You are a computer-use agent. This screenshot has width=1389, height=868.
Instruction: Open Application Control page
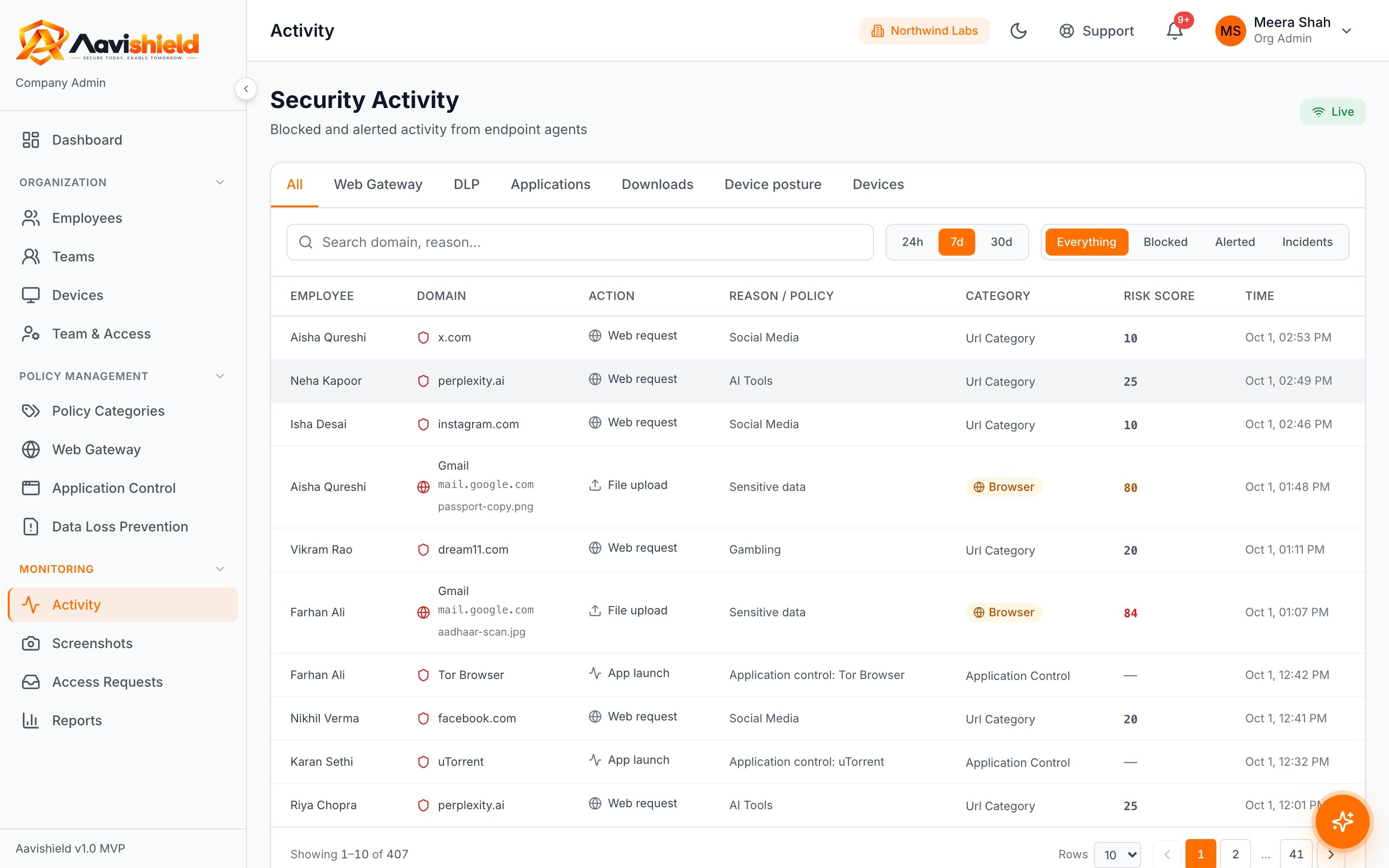pos(123,488)
